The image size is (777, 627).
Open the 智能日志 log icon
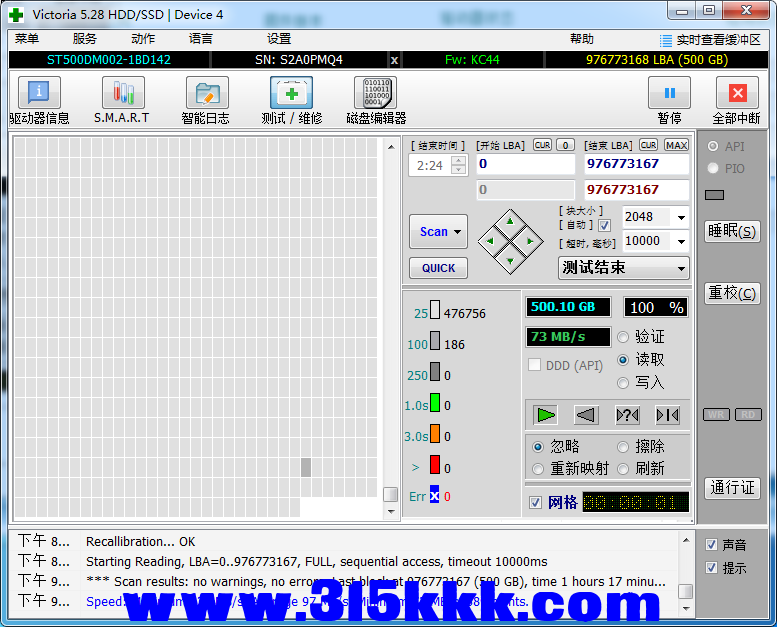click(x=206, y=94)
